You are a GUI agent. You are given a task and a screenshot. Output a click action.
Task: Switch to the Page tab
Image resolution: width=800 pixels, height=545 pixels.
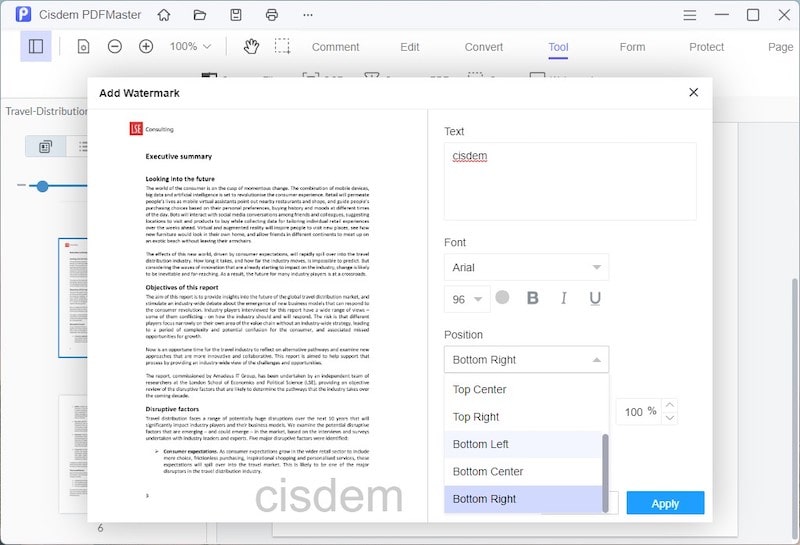click(780, 47)
